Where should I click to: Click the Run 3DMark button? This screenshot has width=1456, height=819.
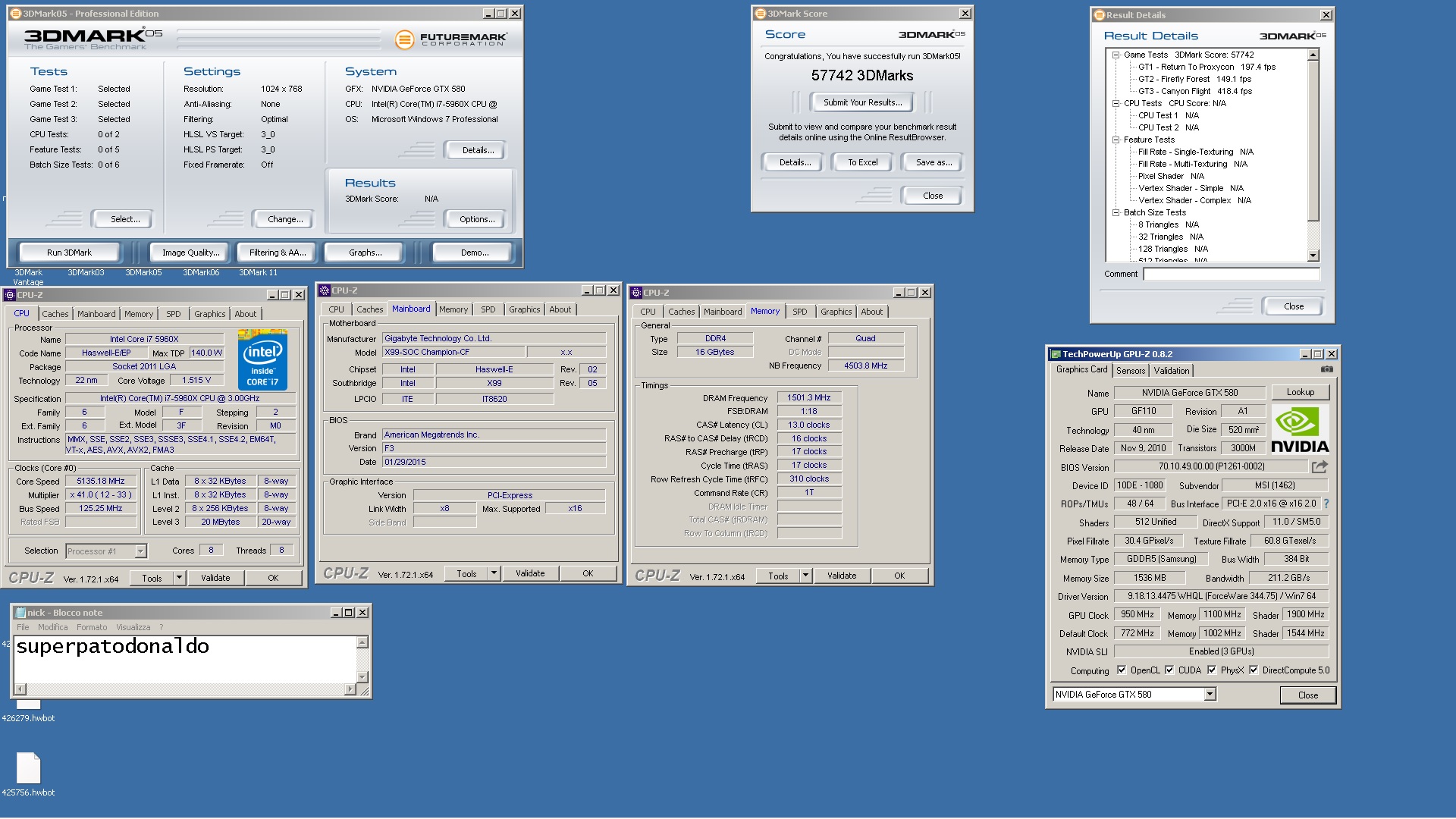tap(69, 253)
